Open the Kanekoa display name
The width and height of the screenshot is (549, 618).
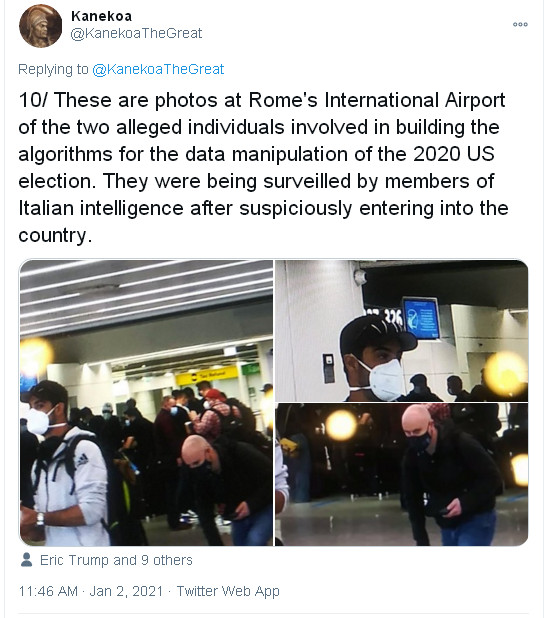pyautogui.click(x=101, y=16)
